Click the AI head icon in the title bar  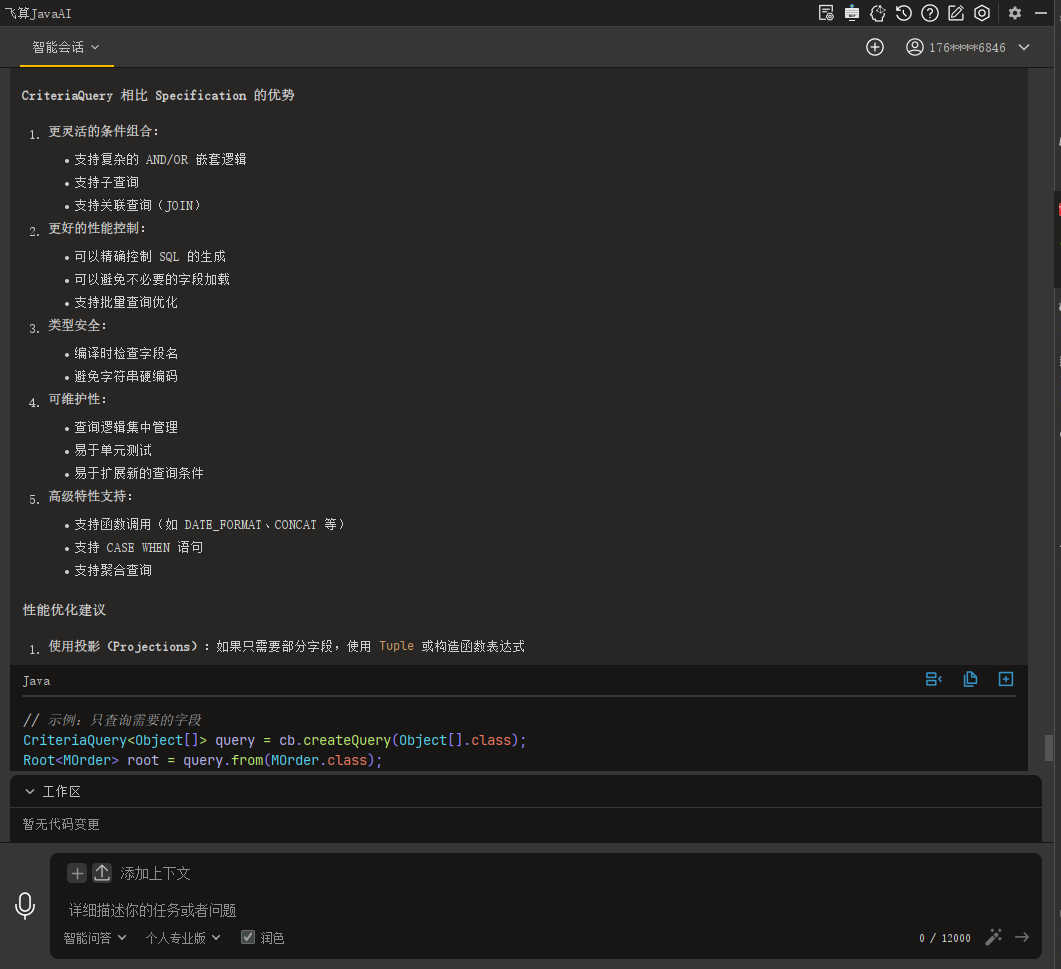[878, 13]
